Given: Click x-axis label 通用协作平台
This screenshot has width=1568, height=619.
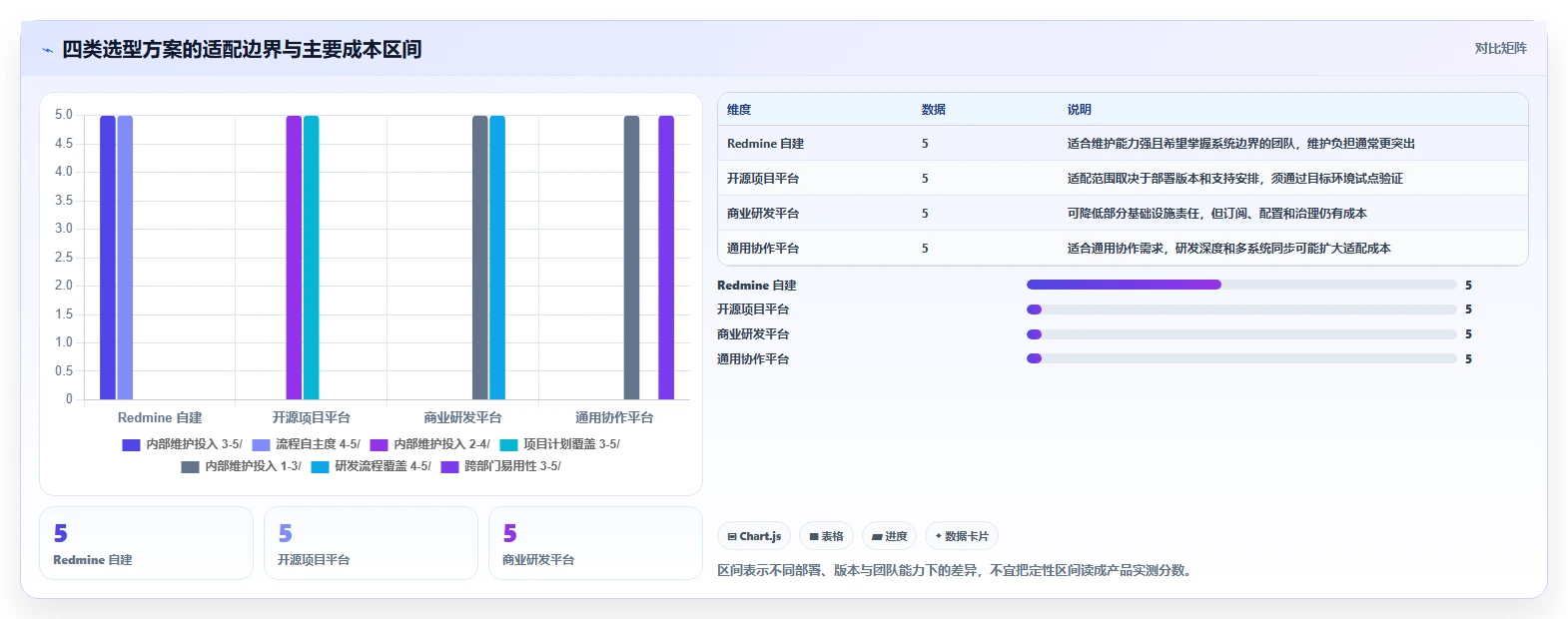Looking at the screenshot, I should pos(614,417).
